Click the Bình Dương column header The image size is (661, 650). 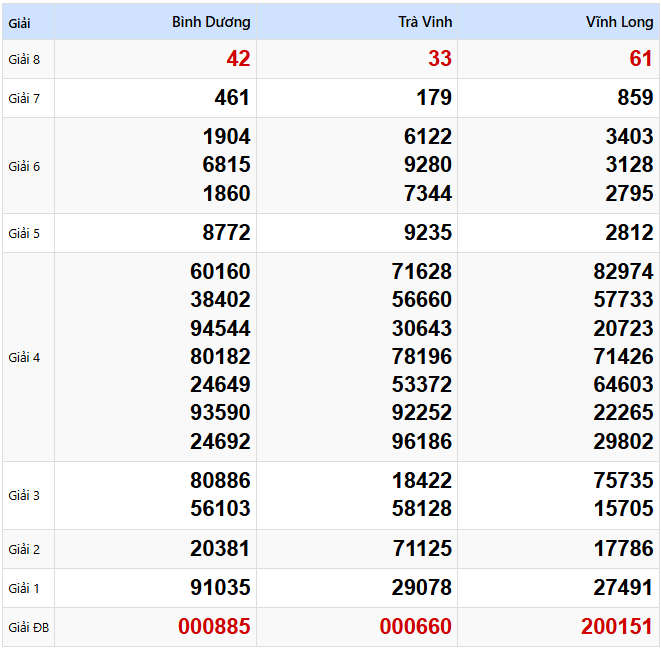pyautogui.click(x=211, y=22)
